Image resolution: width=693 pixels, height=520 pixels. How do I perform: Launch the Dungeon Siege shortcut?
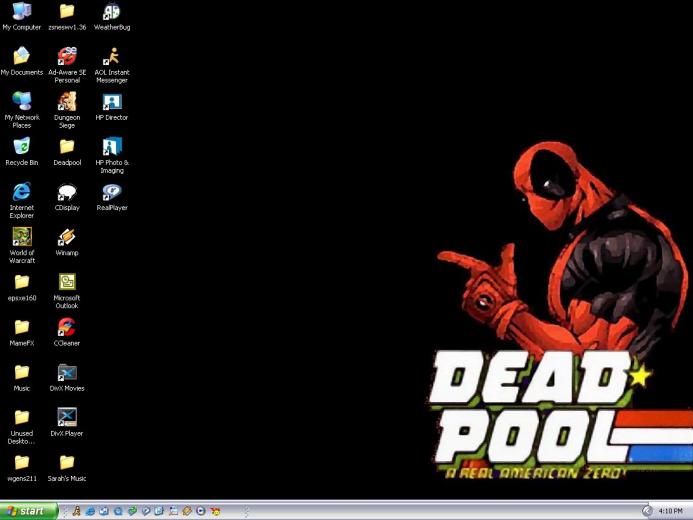point(67,110)
